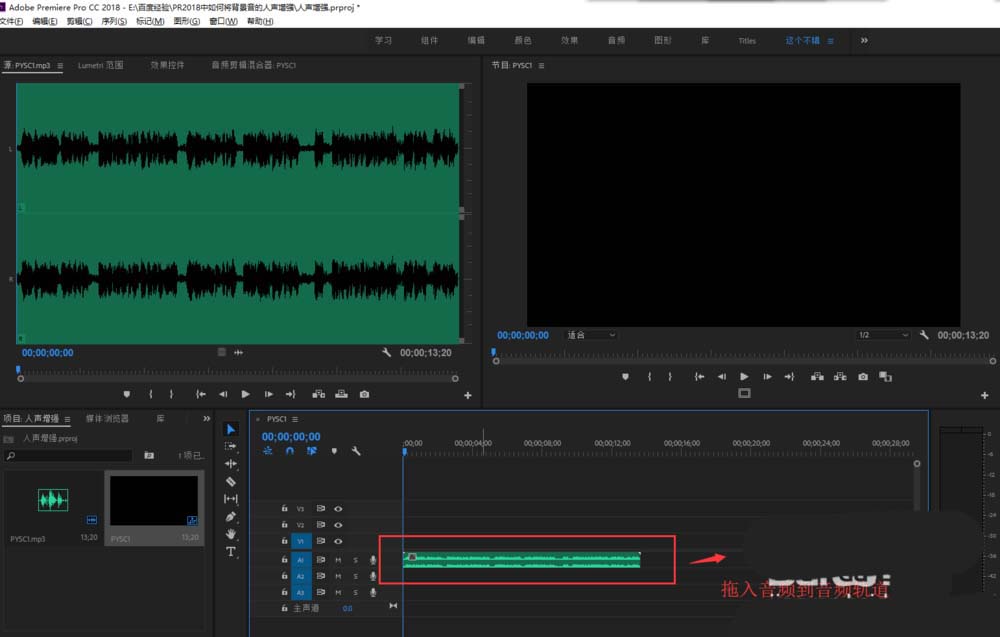This screenshot has height=637, width=1000.
Task: Toggle lock on track V3
Action: (x=284, y=509)
